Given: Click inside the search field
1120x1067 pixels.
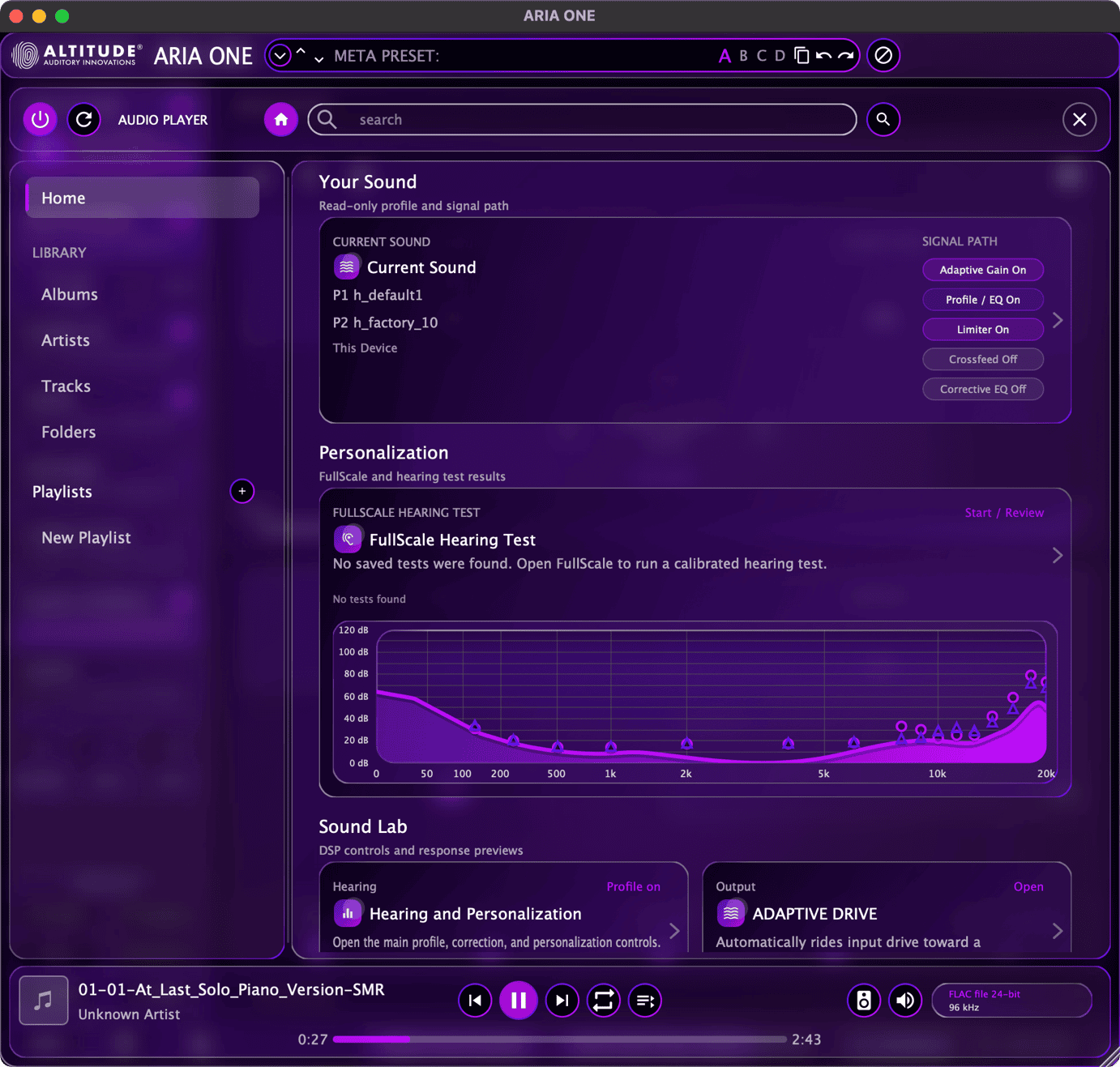Looking at the screenshot, I should (582, 120).
